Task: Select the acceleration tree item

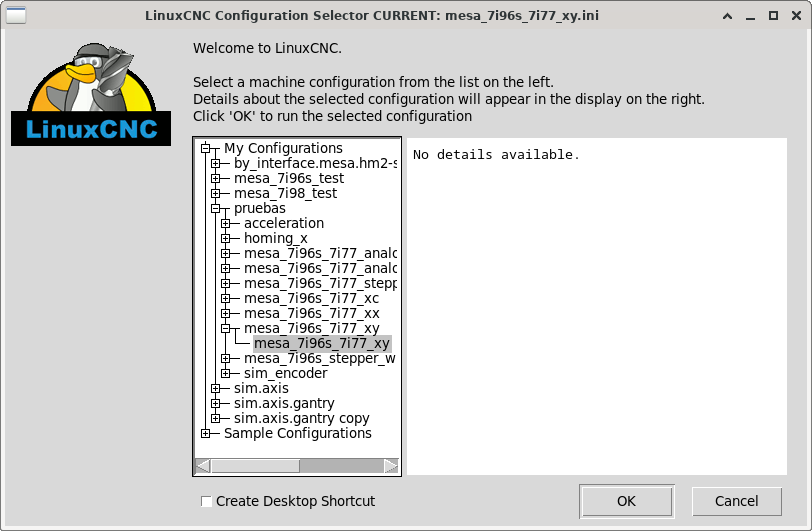Action: click(284, 223)
